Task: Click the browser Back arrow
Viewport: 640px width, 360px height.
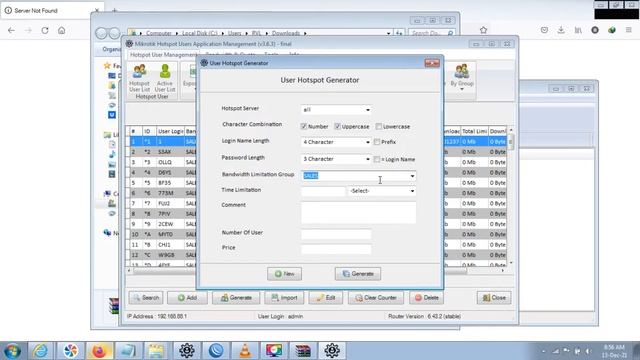Action: (11, 30)
